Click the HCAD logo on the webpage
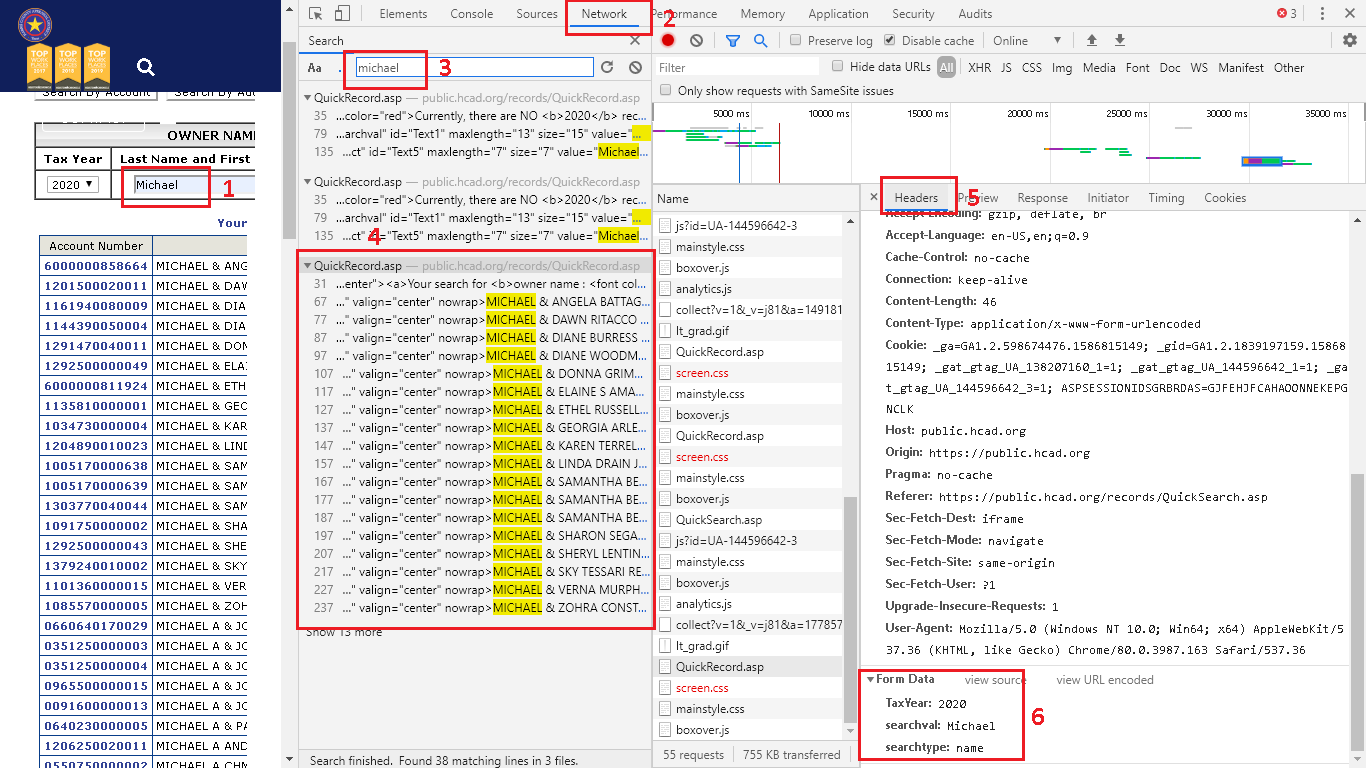 pyautogui.click(x=35, y=24)
